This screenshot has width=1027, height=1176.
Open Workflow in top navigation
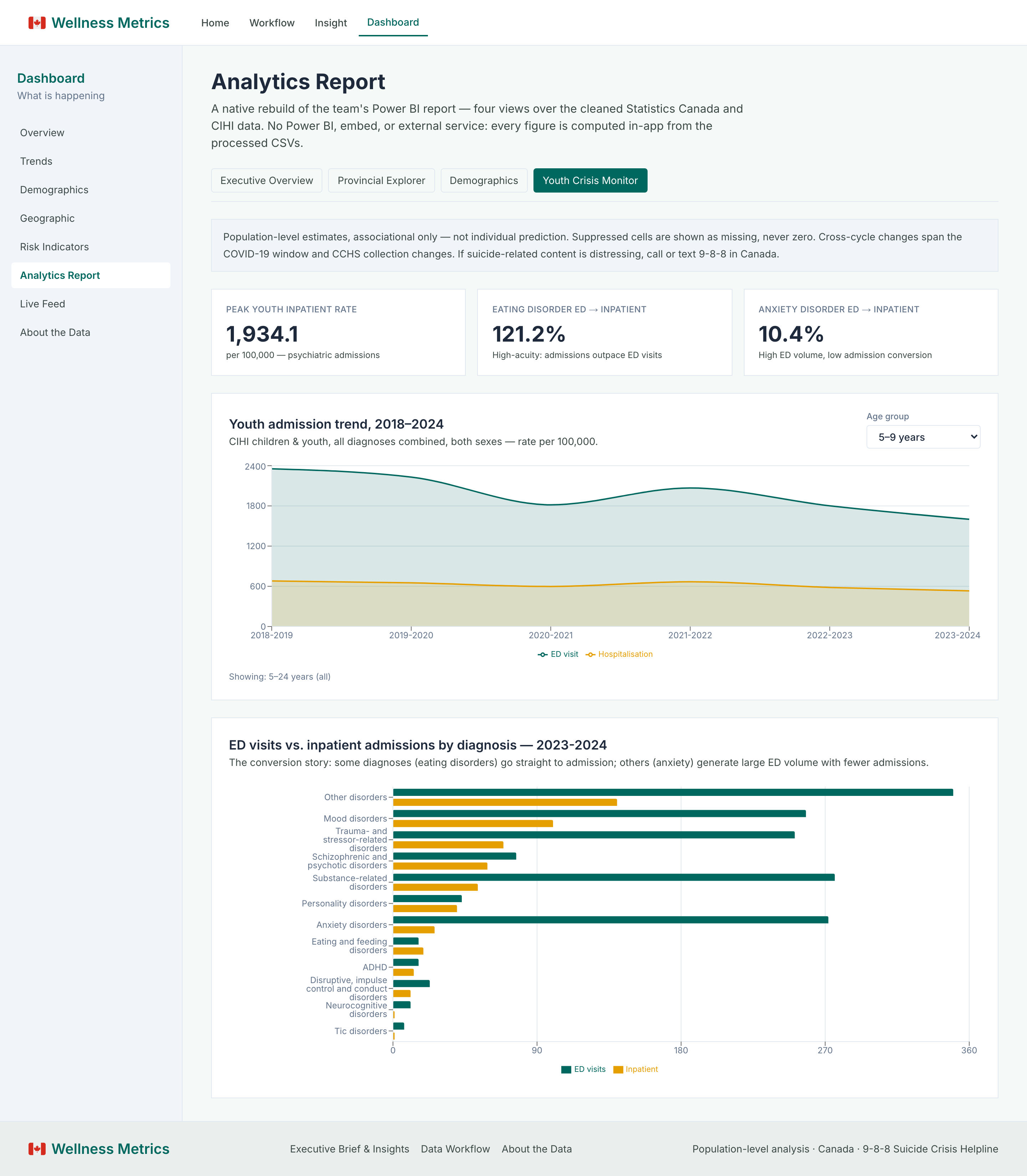click(272, 23)
